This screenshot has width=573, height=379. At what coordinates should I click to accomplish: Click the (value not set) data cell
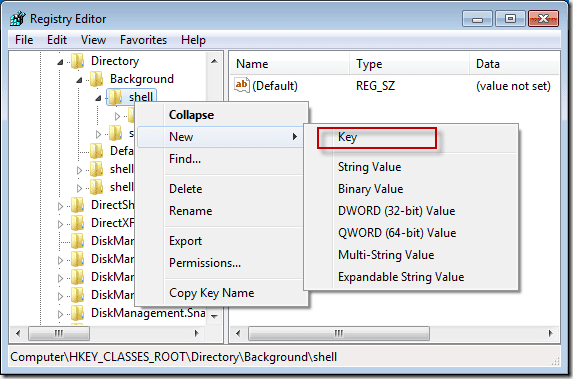point(513,86)
